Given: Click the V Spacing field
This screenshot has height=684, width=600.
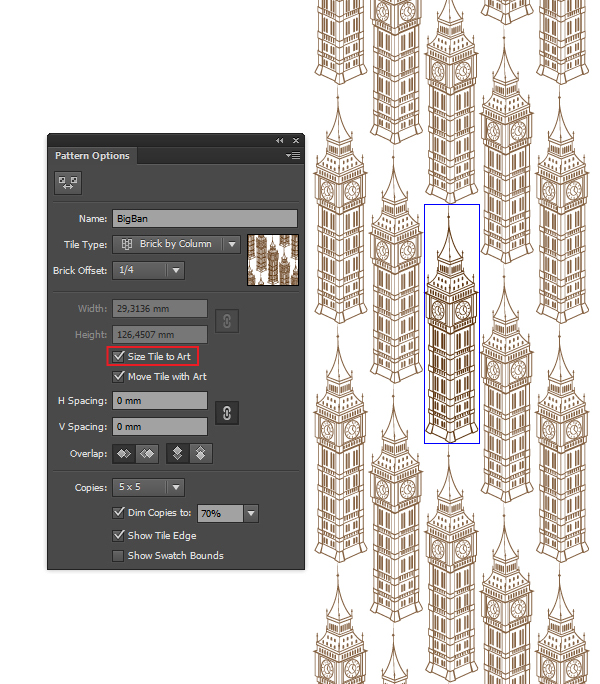Looking at the screenshot, I should click(160, 427).
